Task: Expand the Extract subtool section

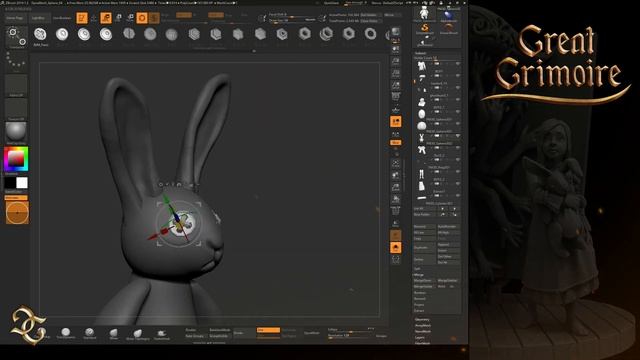Action: (x=419, y=311)
